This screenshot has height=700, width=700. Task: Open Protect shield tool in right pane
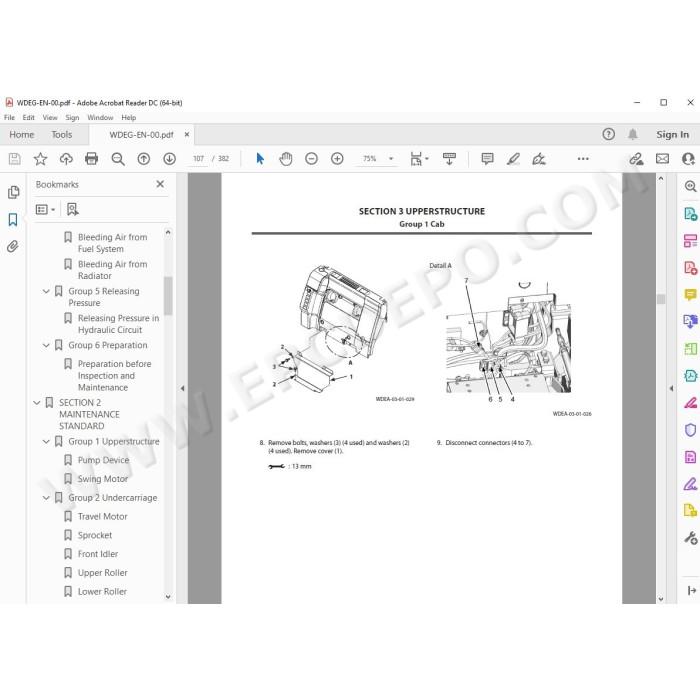tap(690, 430)
